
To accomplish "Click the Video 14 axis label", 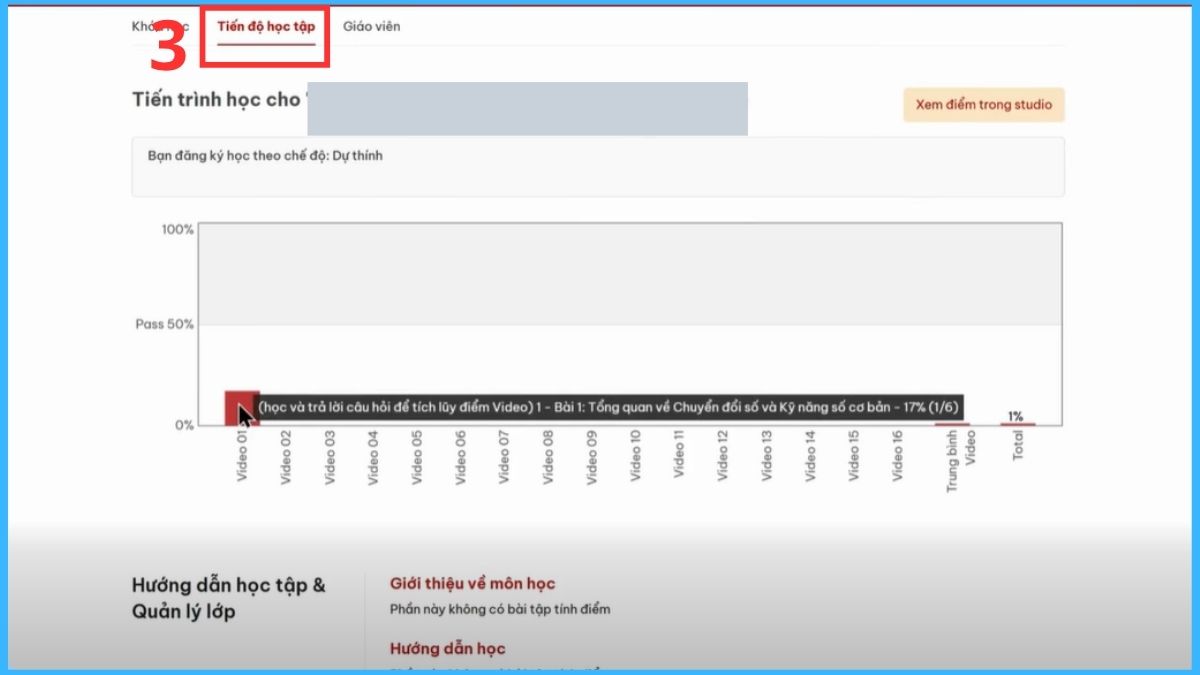I will pos(811,457).
